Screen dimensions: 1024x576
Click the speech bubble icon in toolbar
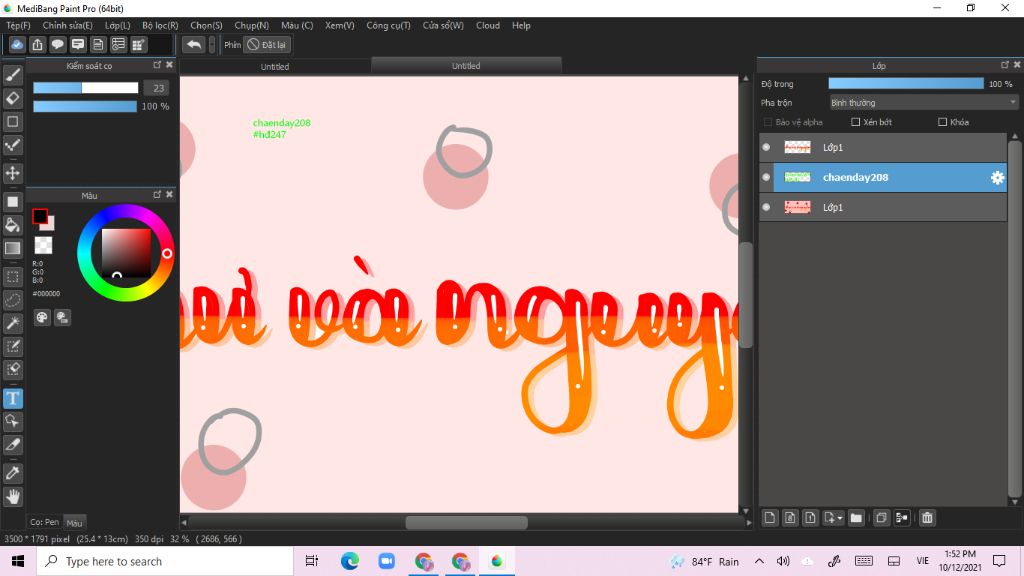click(57, 44)
